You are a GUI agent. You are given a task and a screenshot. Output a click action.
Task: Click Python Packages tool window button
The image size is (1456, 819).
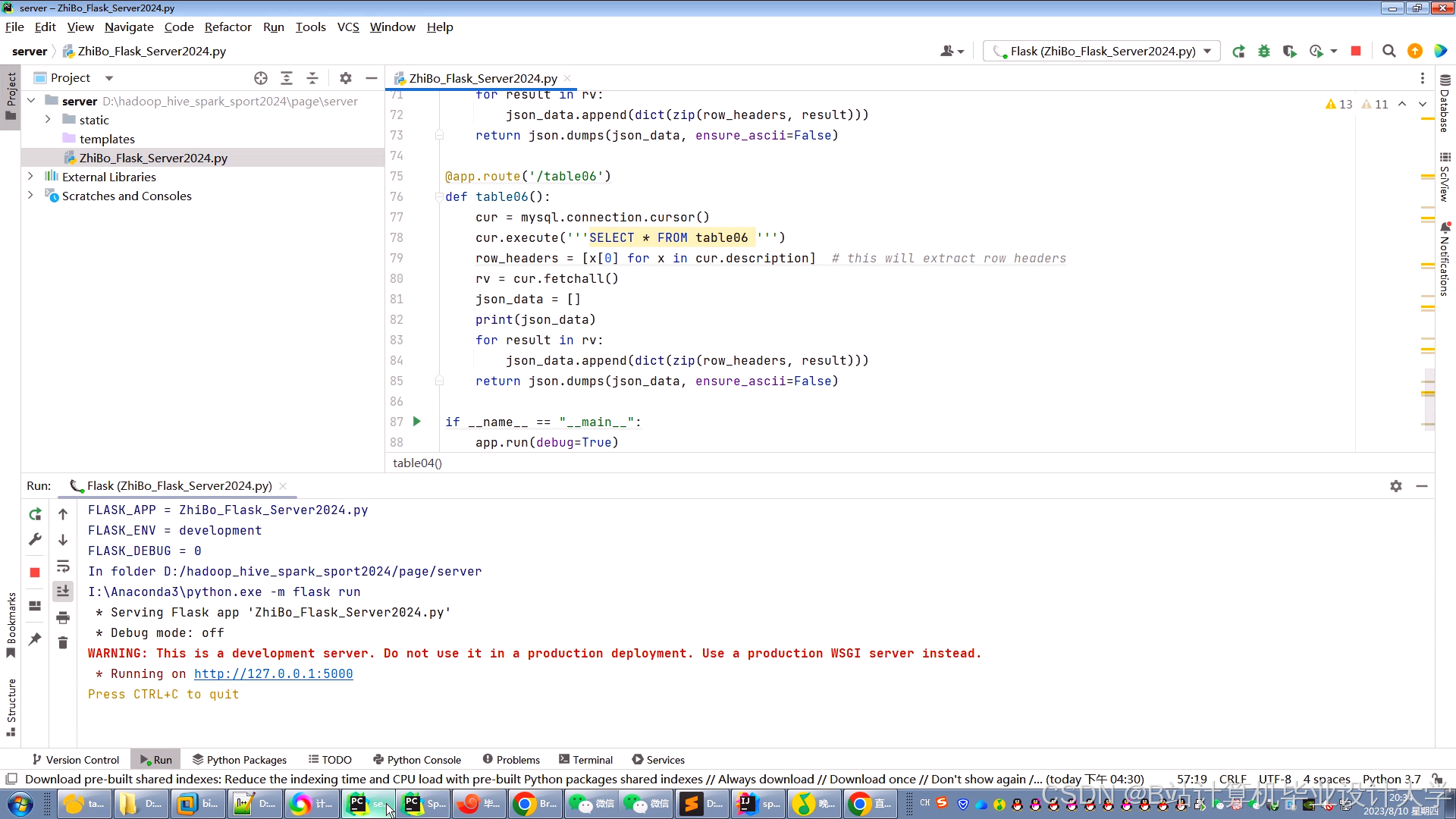tap(239, 760)
